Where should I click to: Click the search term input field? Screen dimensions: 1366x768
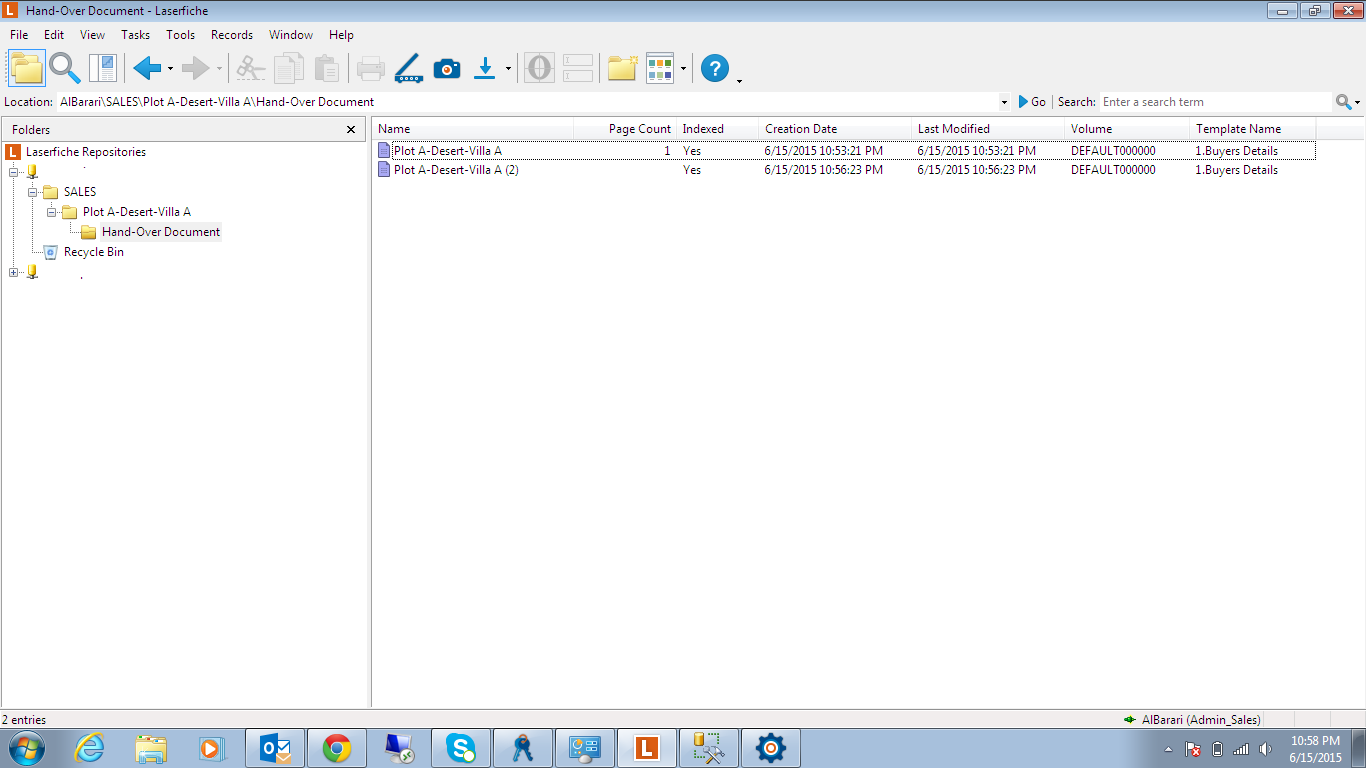coord(1215,102)
